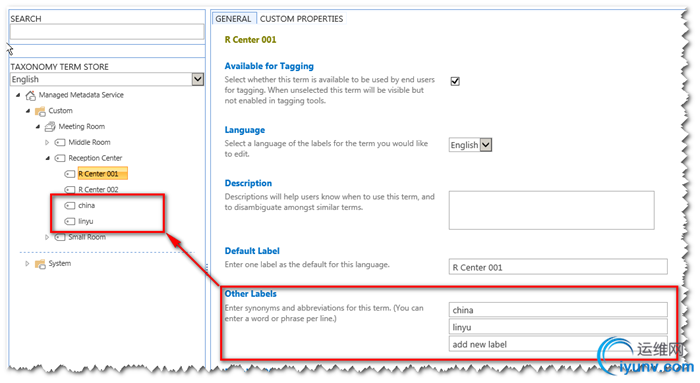The image size is (700, 383).
Task: Switch to the CUSTOM PROPERTIES tab
Action: 302,19
